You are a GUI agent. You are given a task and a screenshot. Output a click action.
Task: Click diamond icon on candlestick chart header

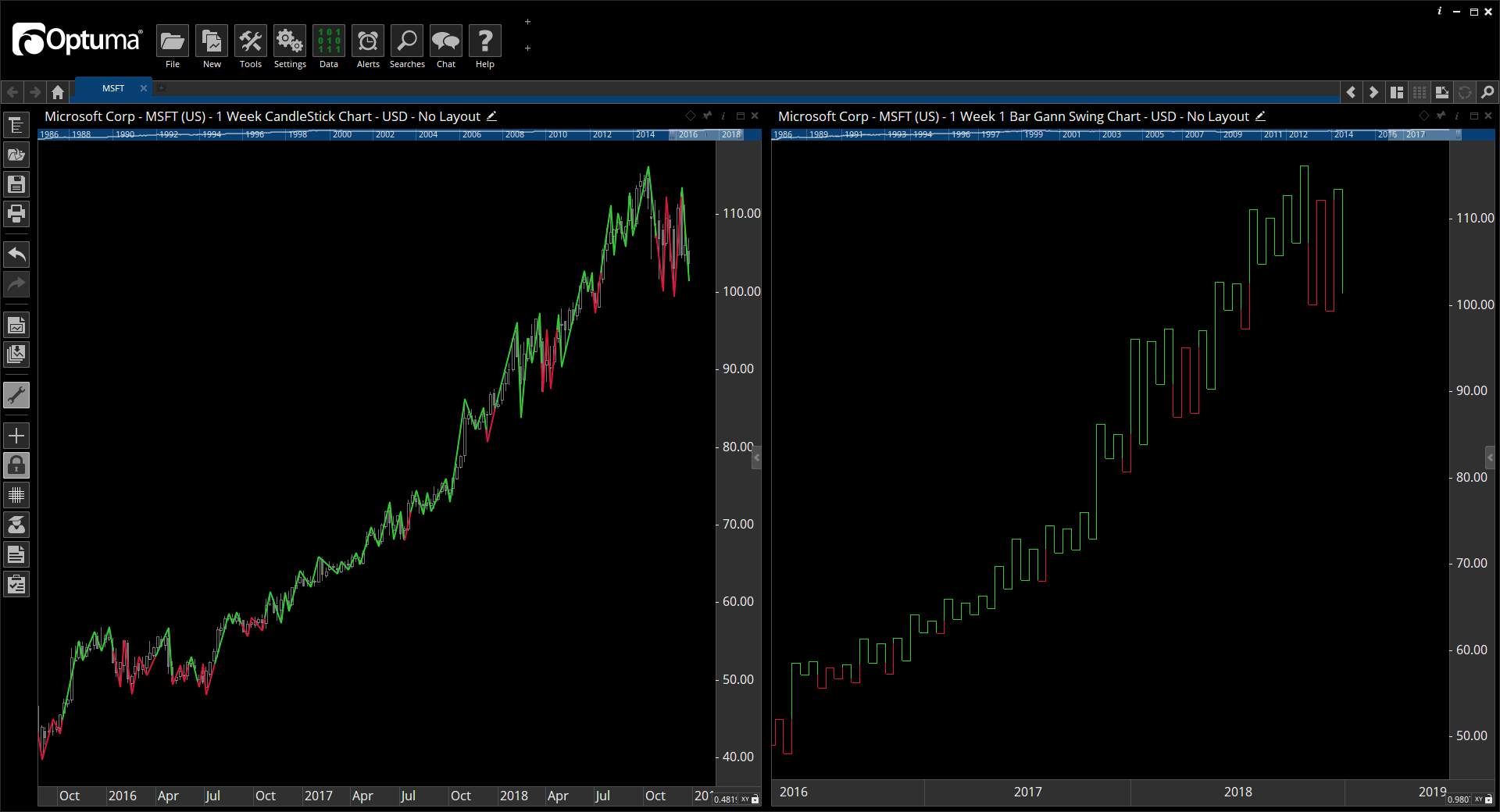tap(690, 116)
